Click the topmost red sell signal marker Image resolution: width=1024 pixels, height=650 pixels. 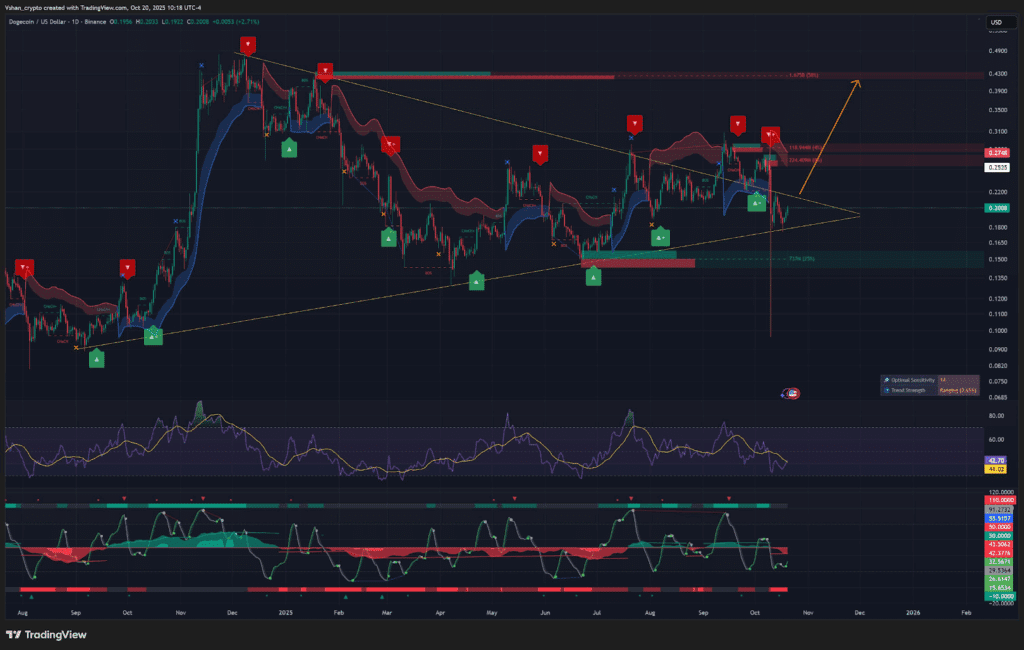click(248, 45)
